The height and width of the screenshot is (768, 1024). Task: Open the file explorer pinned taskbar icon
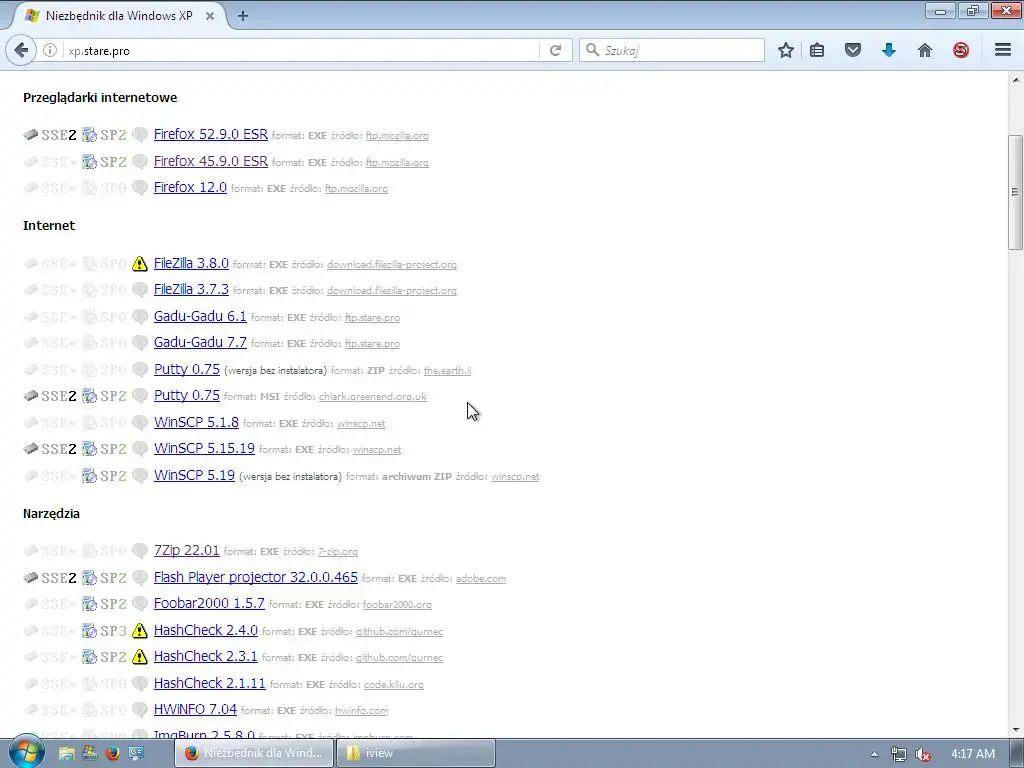(67, 753)
